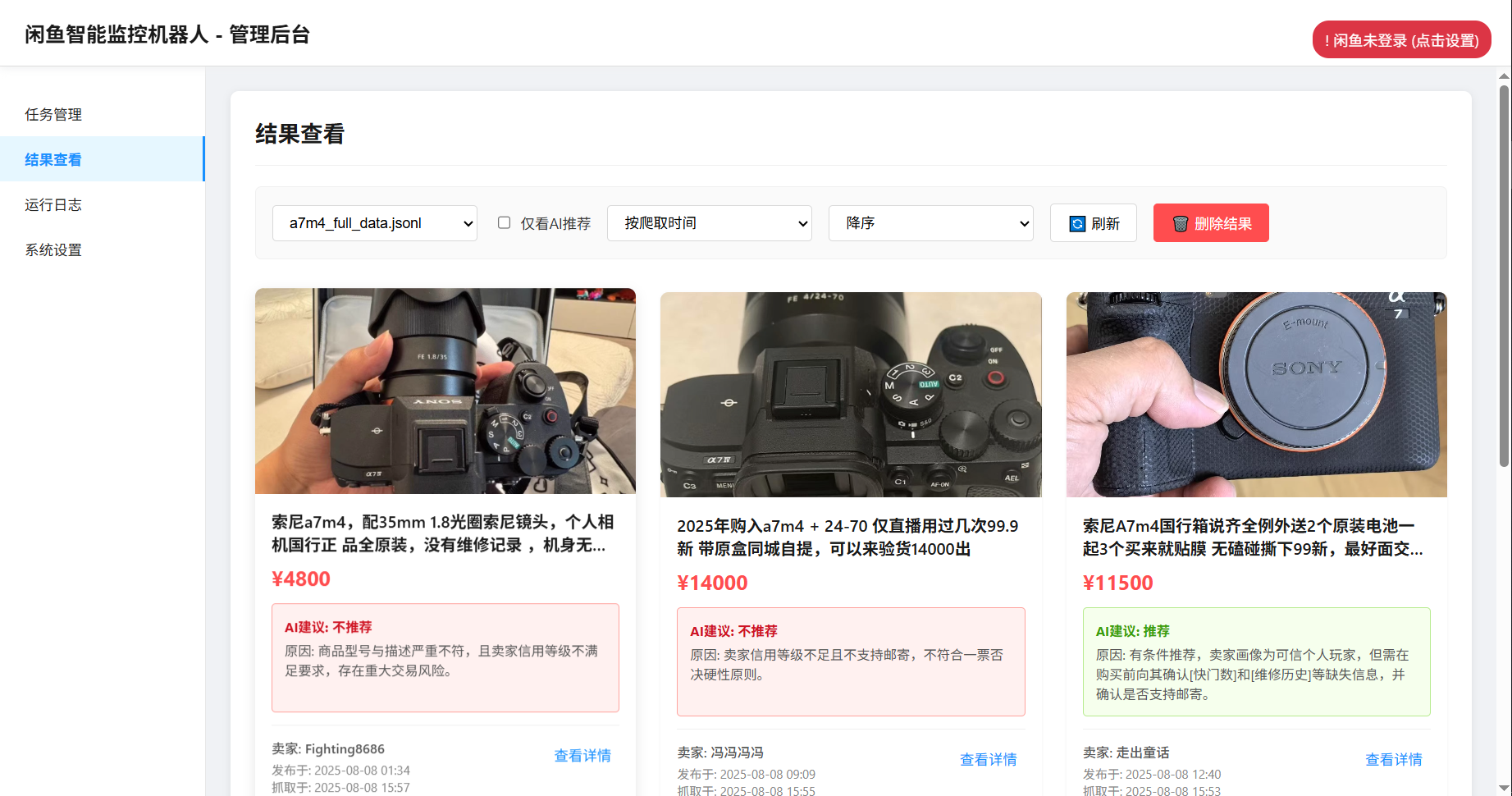
Task: Click 抓取于: 2025-08-08 15:57 text
Action: pyautogui.click(x=340, y=788)
